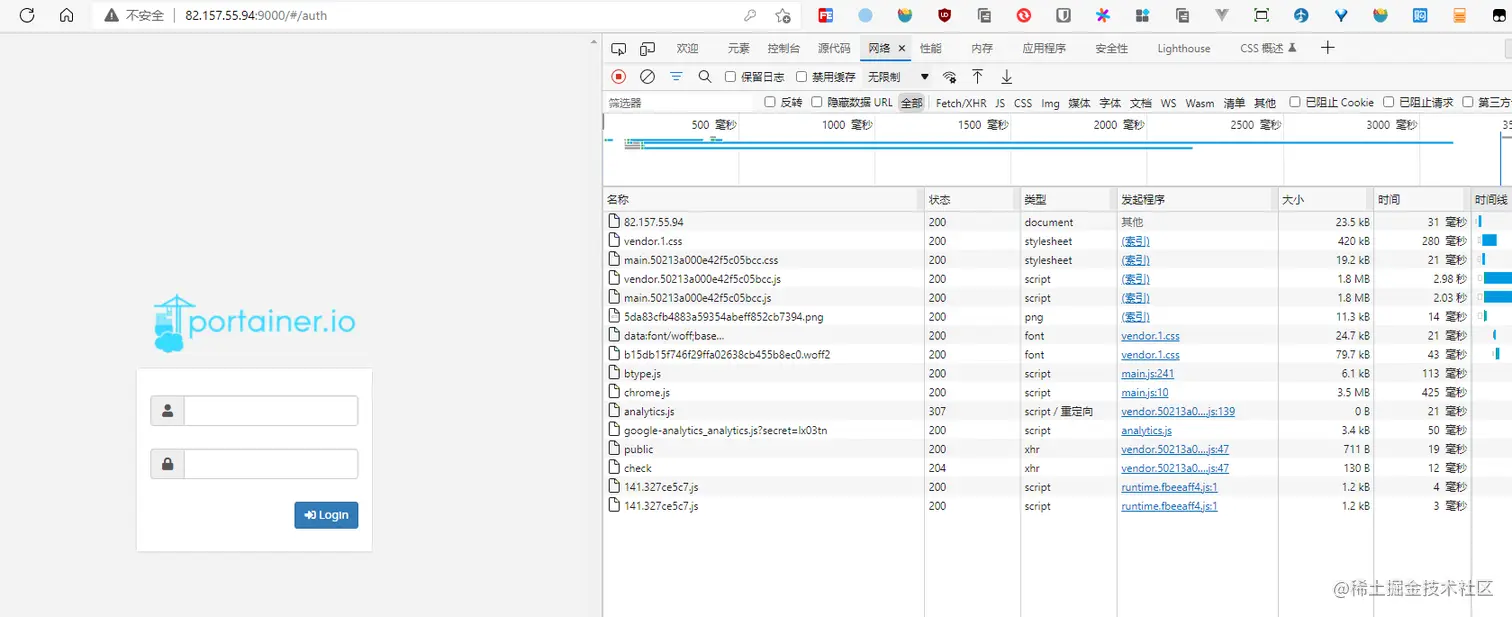Open the saved passwords key icon
Screen dimensions: 1512x617
[x=750, y=15]
